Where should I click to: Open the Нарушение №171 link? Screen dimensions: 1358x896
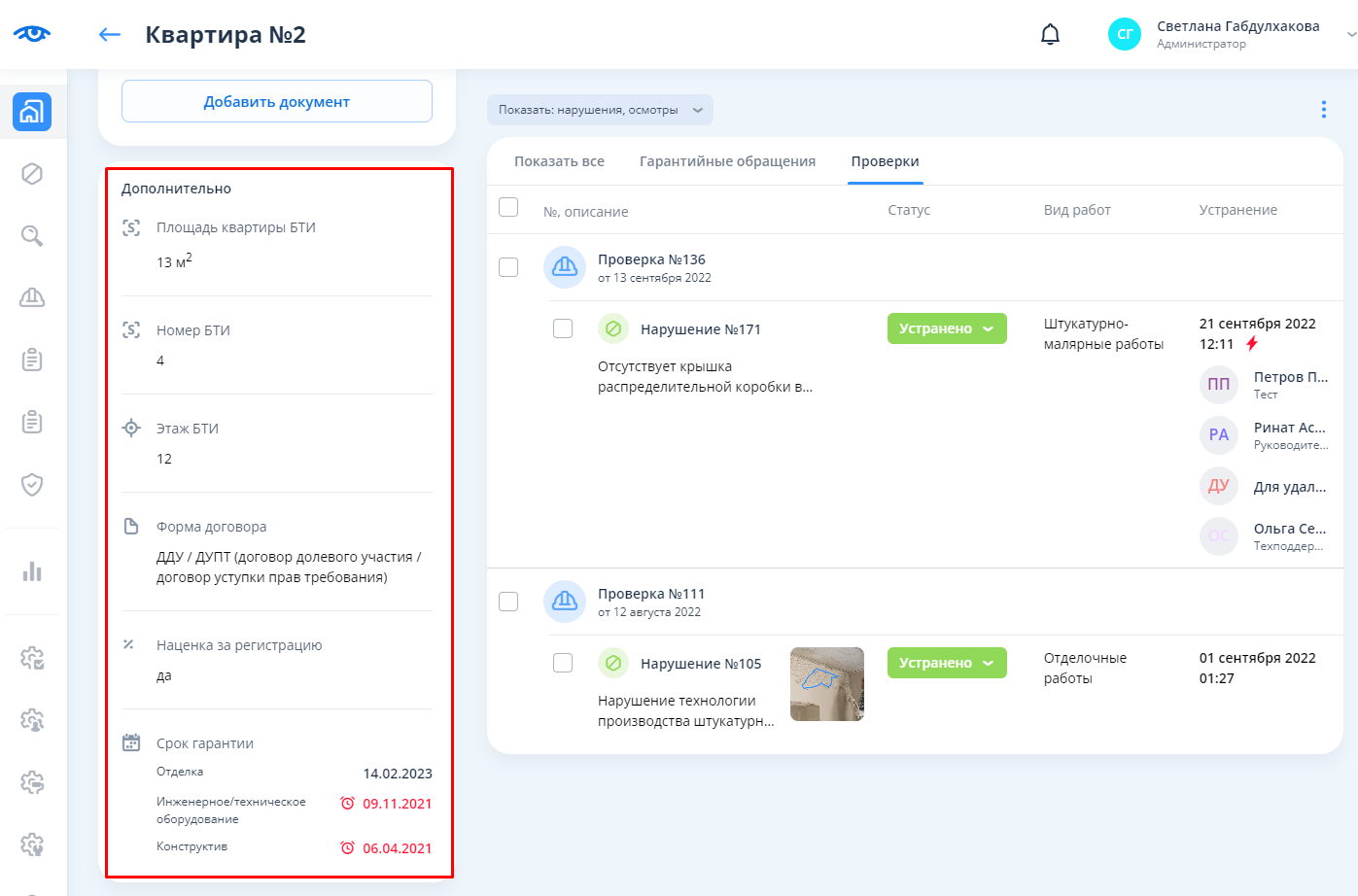pos(700,329)
